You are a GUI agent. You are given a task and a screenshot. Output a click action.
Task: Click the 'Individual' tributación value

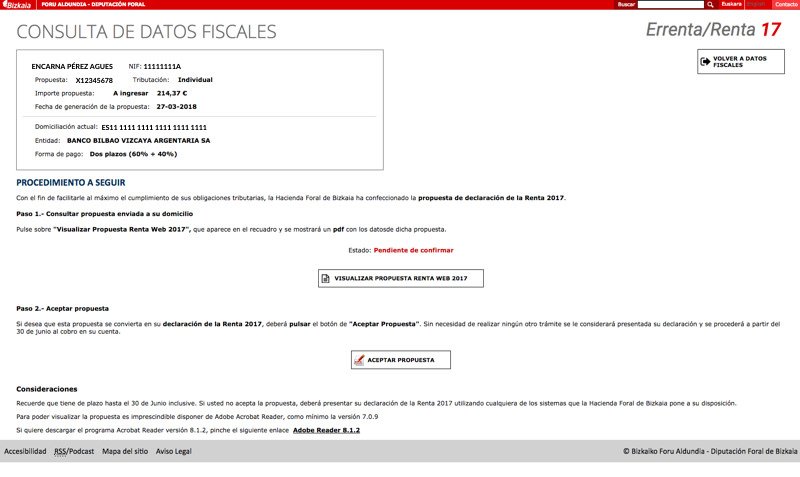[195, 80]
